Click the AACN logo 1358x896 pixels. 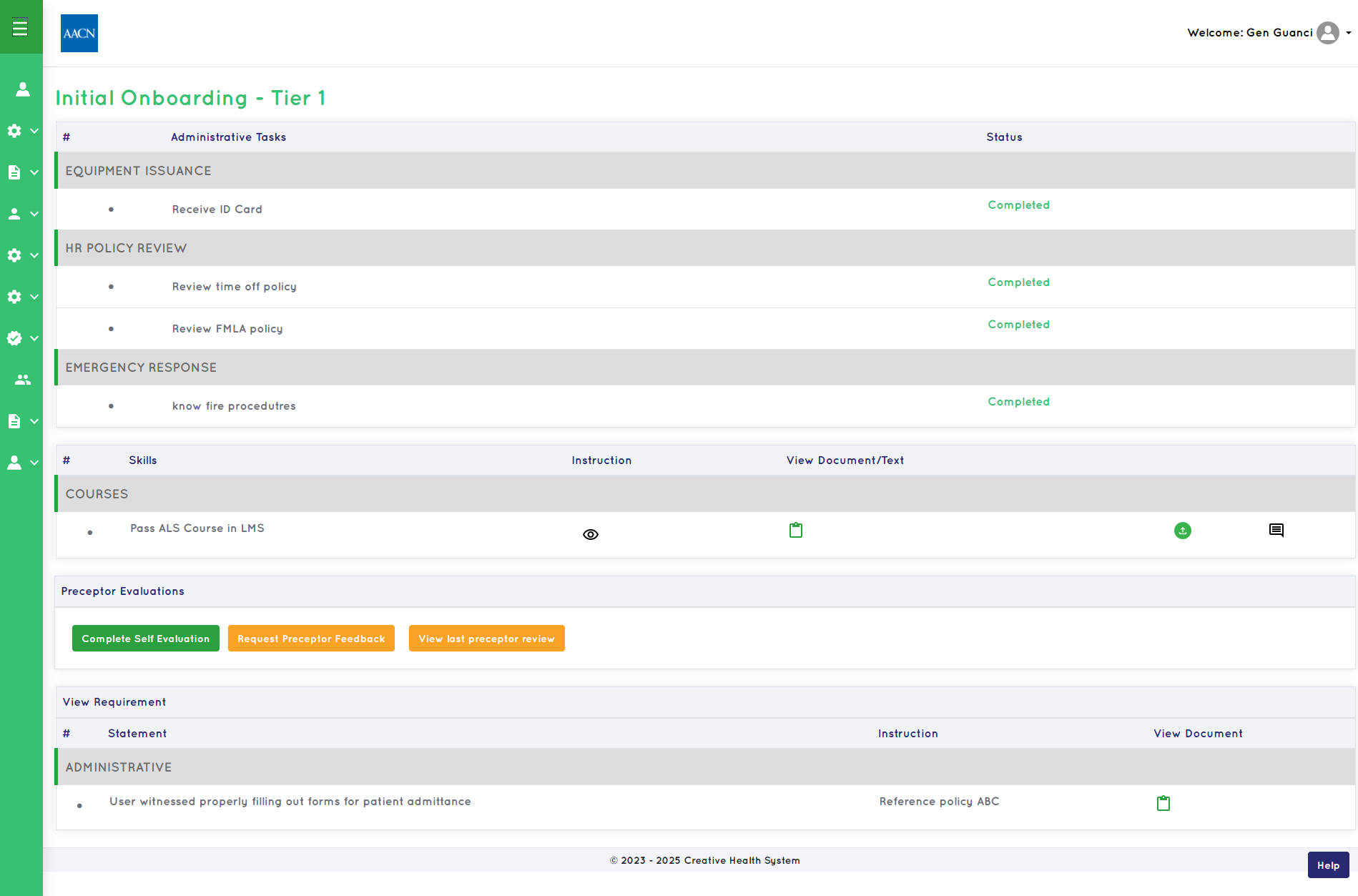79,33
